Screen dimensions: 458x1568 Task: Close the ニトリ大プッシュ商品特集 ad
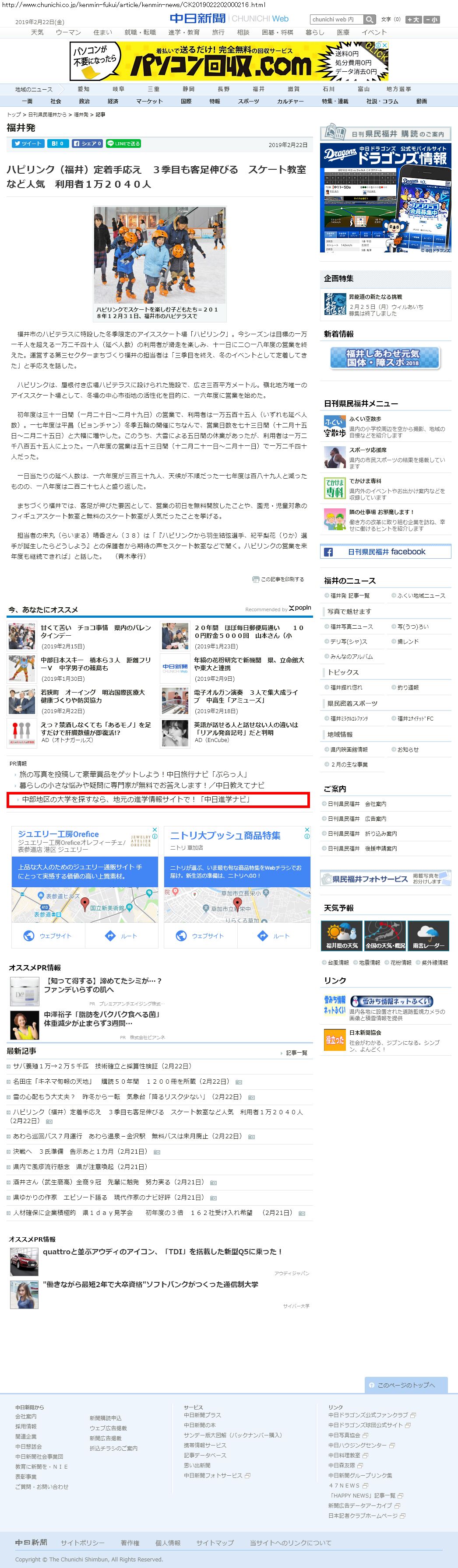click(x=307, y=829)
